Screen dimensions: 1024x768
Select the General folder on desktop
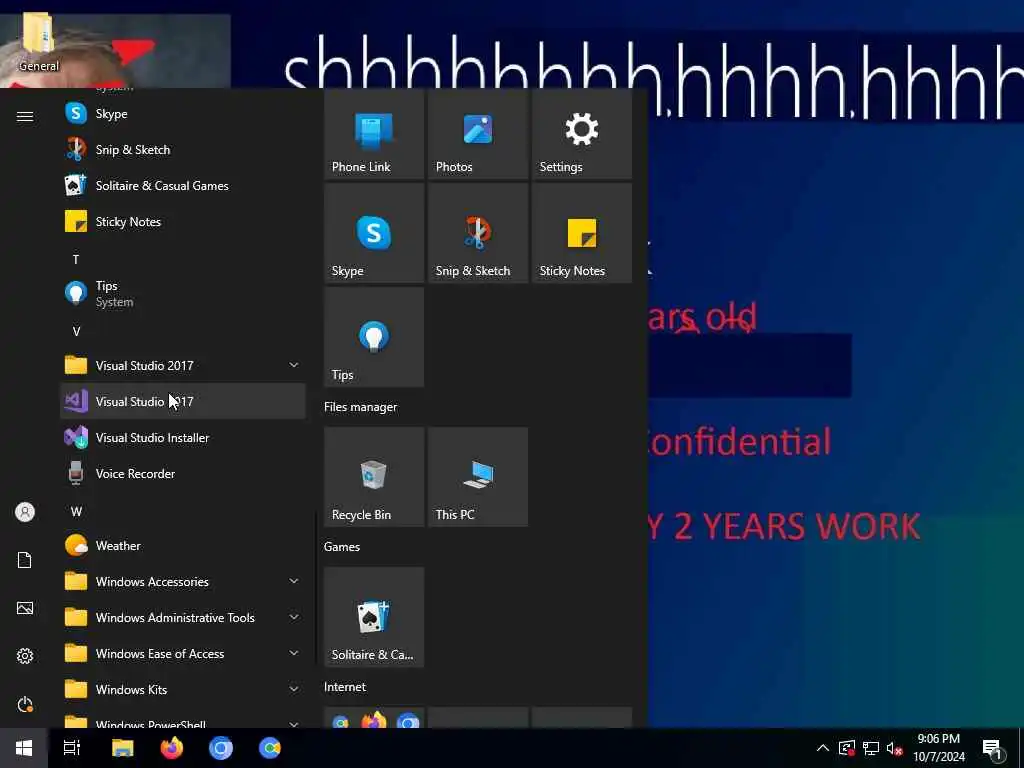coord(39,42)
